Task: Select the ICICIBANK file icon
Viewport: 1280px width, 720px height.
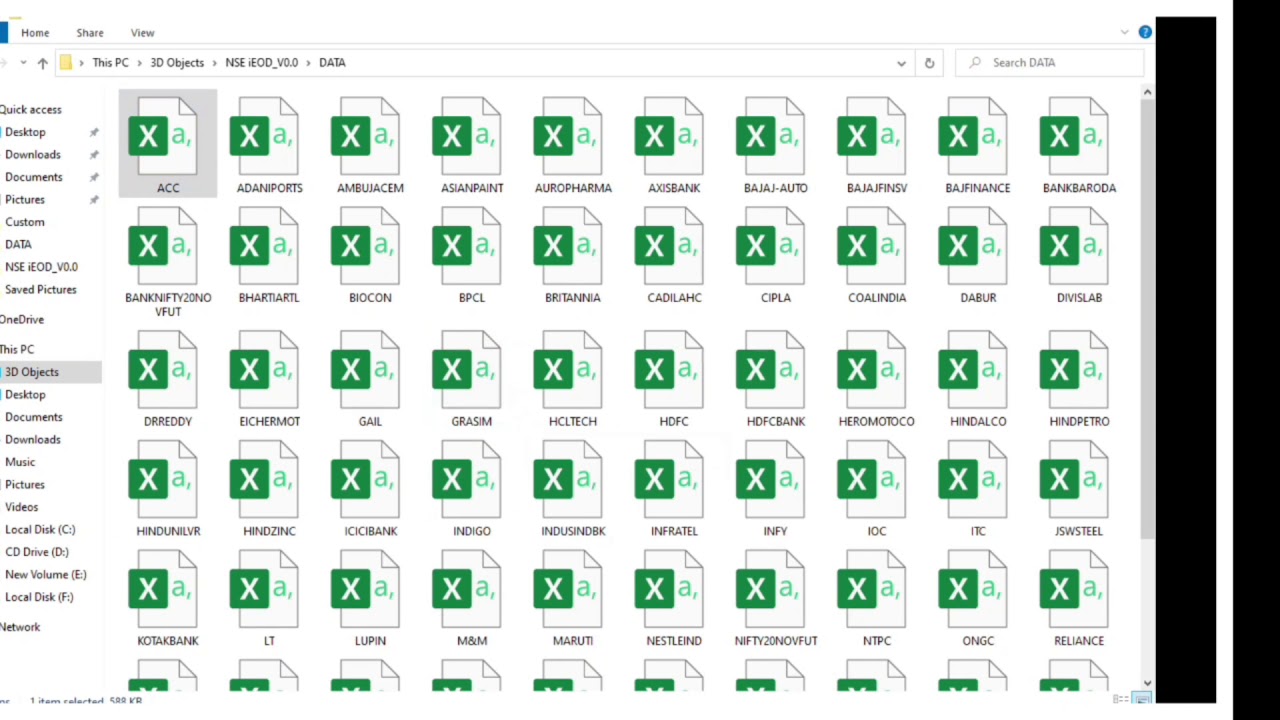Action: tap(364, 480)
